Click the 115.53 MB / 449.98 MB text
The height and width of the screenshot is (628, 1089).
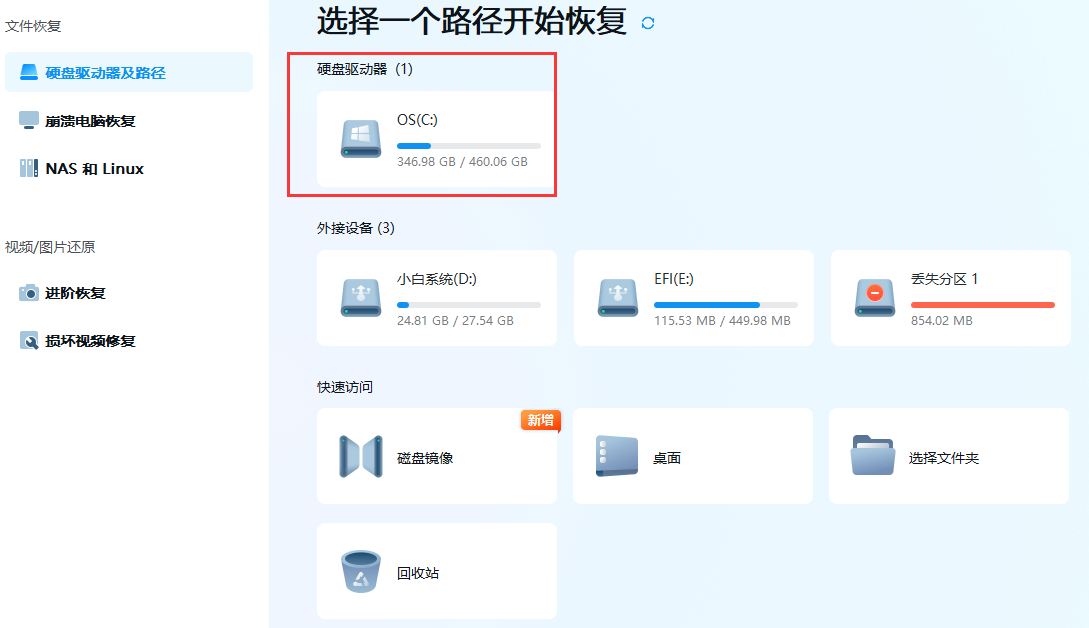pyautogui.click(x=722, y=320)
